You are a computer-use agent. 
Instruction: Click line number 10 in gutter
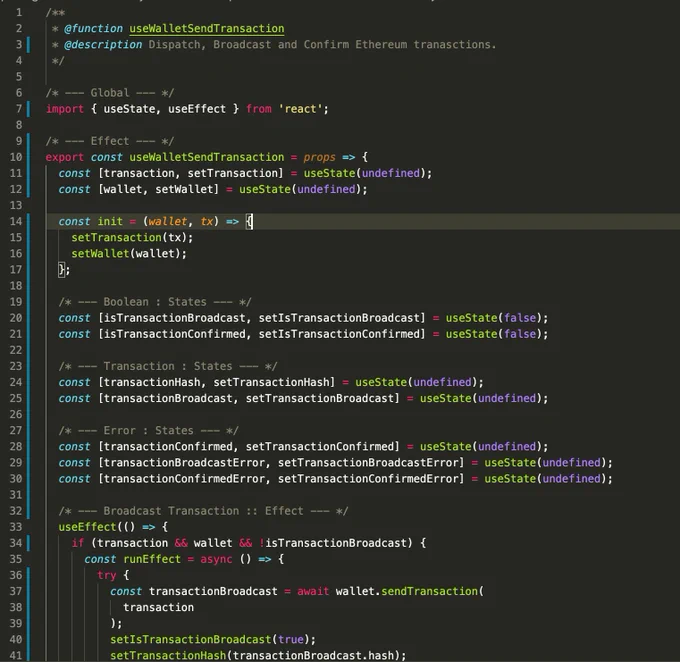[x=16, y=157]
